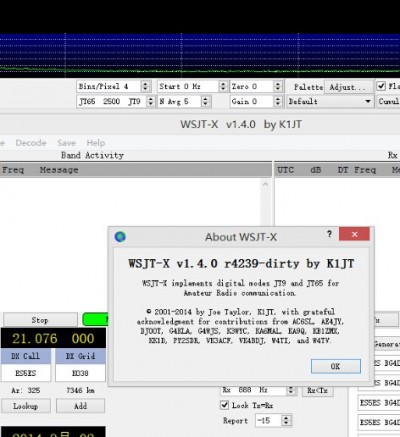Click the Message column header in Band Activity
The height and width of the screenshot is (437, 400).
tap(59, 170)
